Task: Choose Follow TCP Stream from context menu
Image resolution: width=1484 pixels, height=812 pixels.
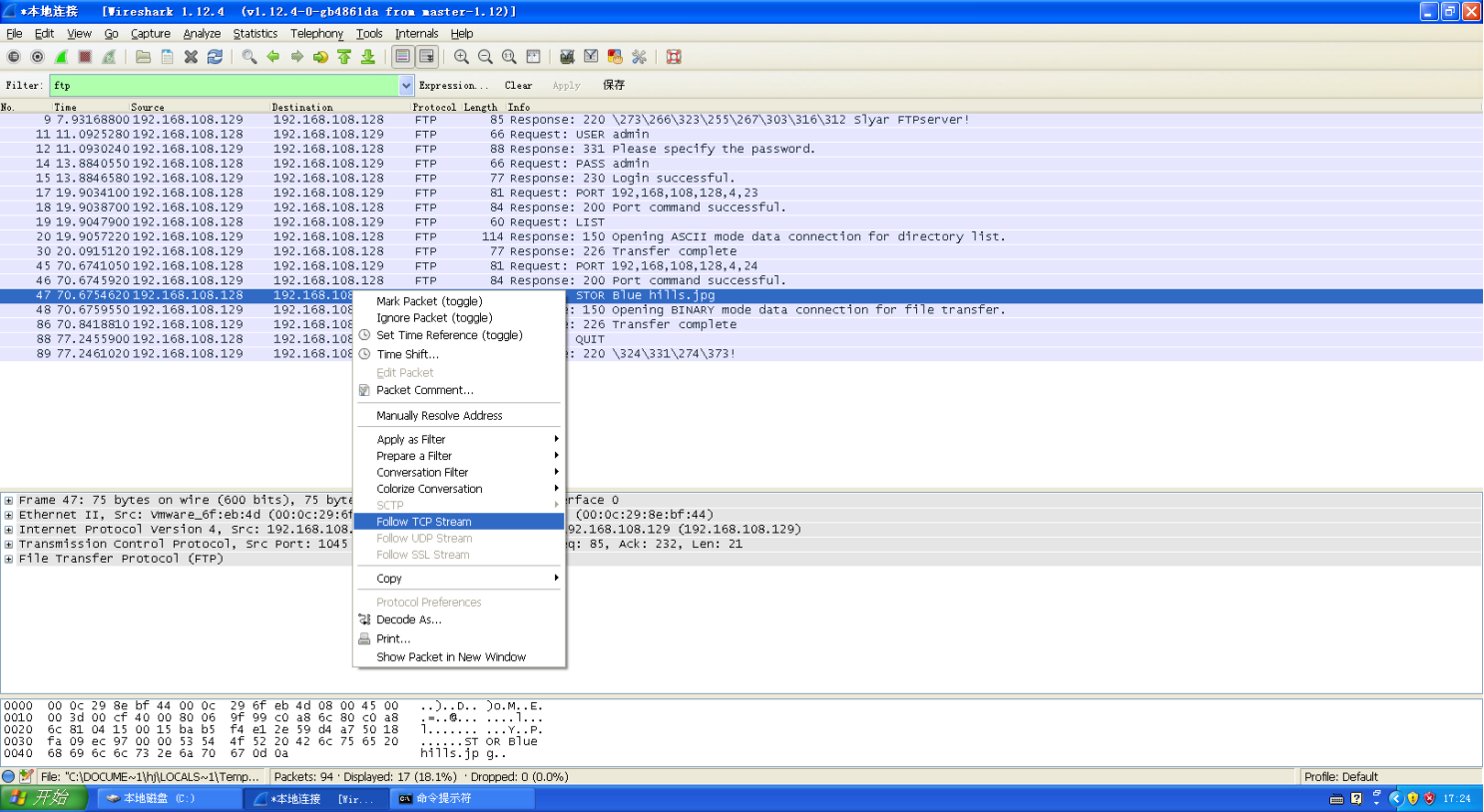Action: coord(424,522)
